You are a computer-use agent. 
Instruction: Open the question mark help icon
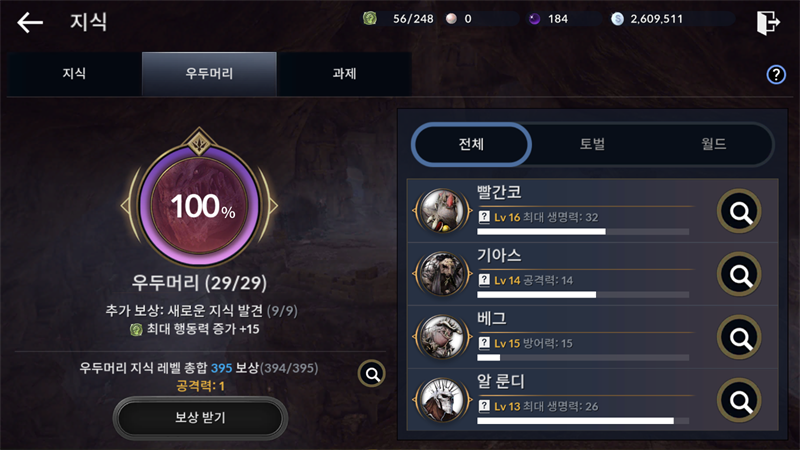point(776,74)
